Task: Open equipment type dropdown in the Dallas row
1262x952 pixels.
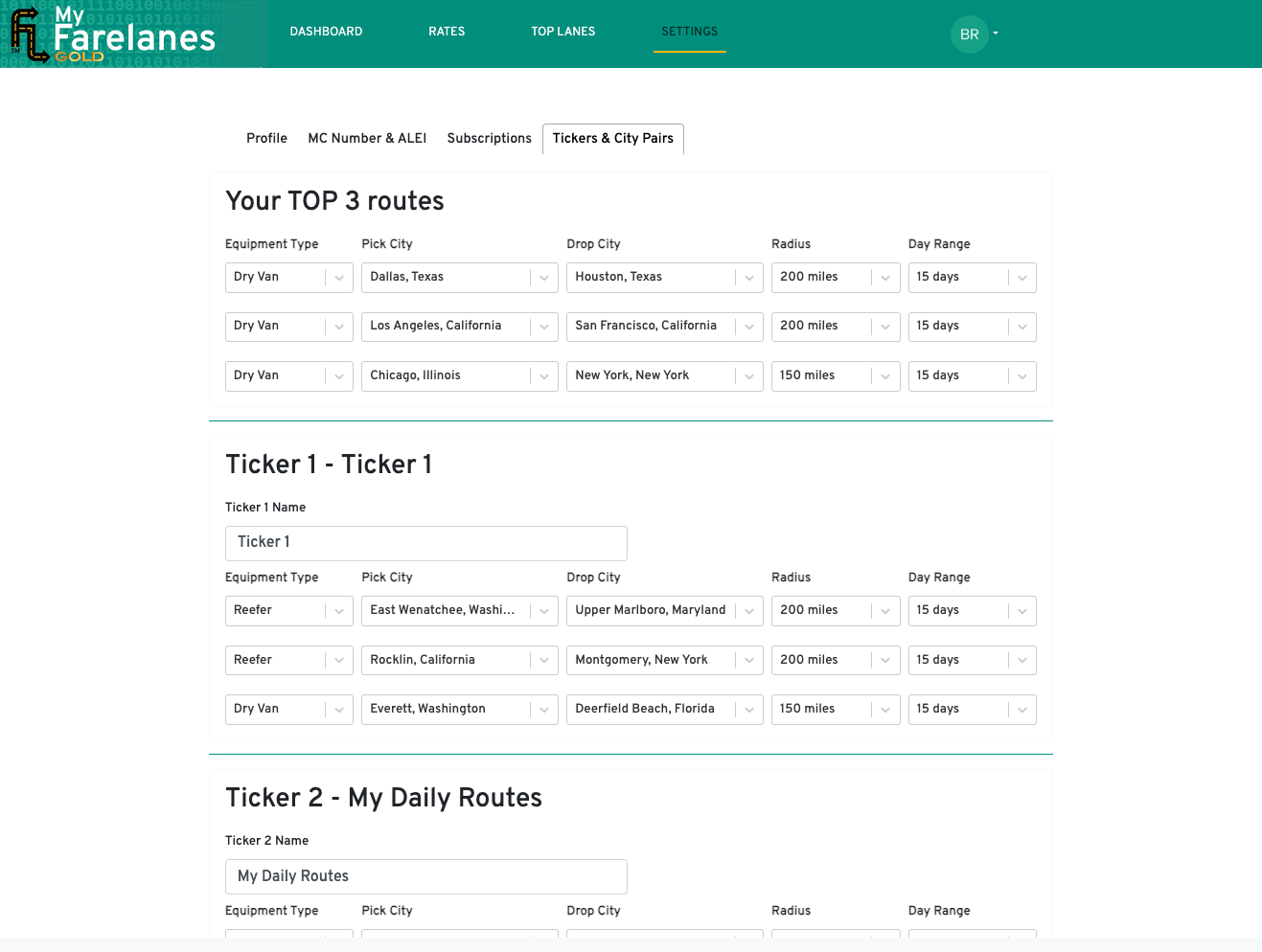Action: pos(289,277)
